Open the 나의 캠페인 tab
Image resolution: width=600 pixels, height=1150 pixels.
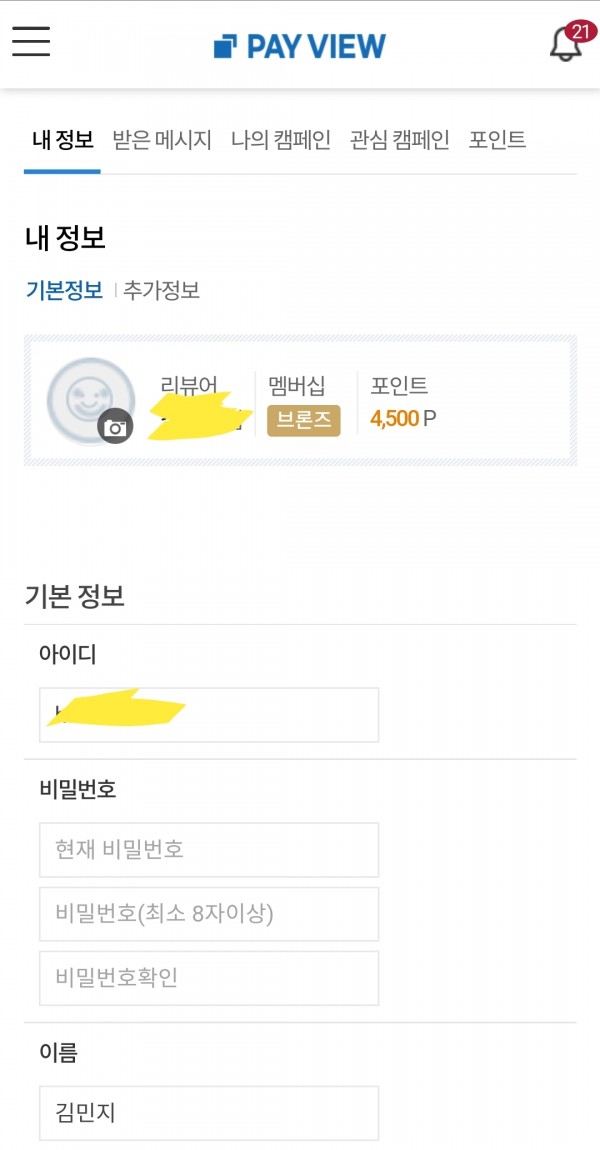280,140
